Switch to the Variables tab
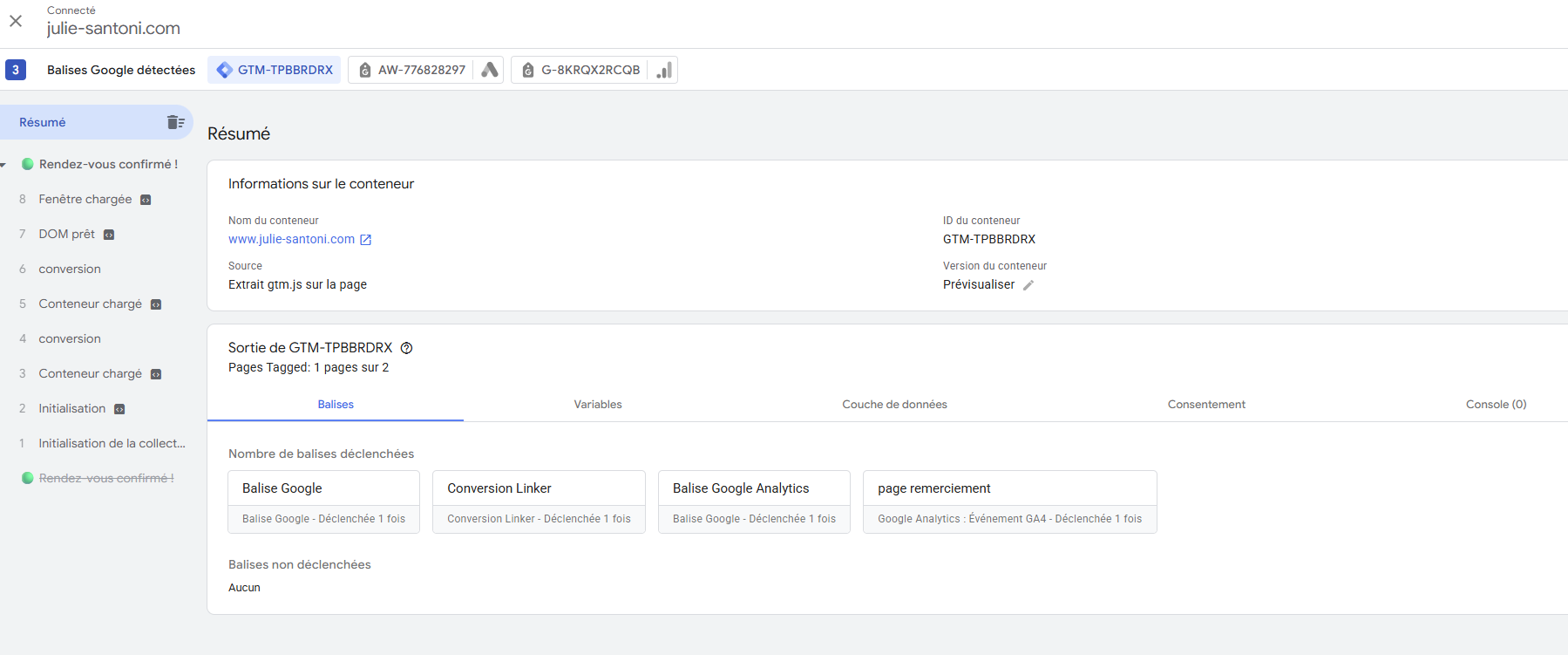Image resolution: width=1568 pixels, height=655 pixels. click(598, 404)
